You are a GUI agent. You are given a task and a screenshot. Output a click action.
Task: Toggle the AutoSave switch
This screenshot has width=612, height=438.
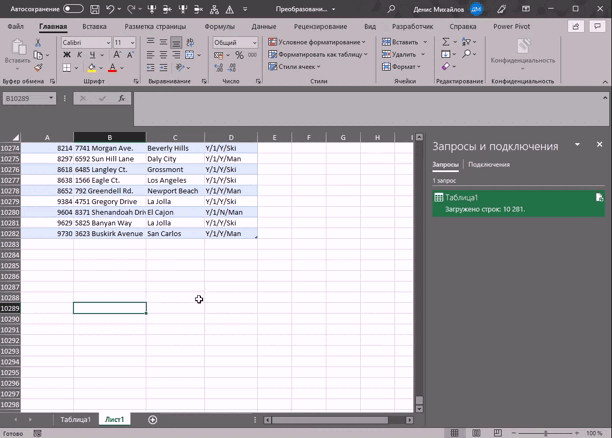click(73, 9)
